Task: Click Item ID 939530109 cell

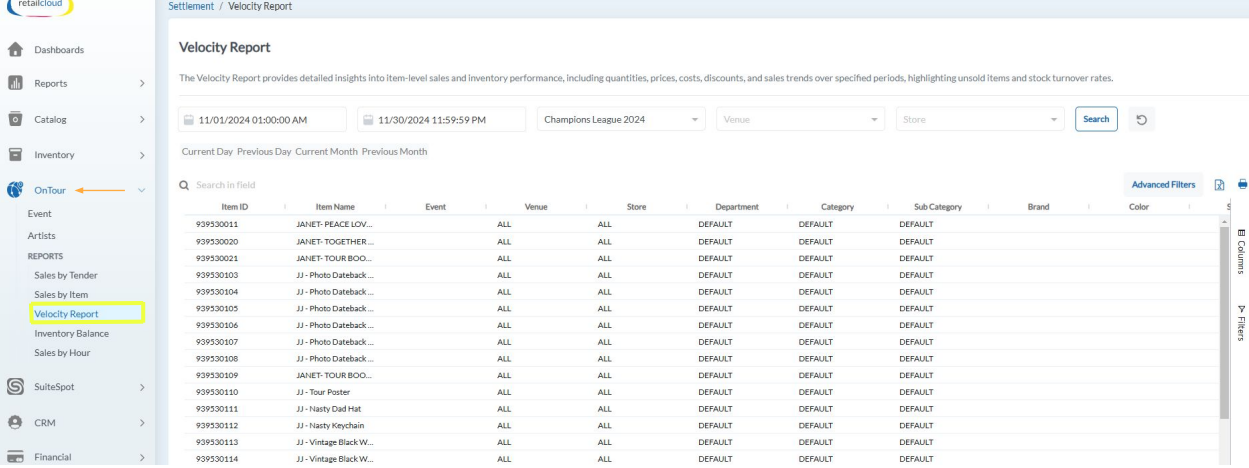Action: [x=217, y=375]
